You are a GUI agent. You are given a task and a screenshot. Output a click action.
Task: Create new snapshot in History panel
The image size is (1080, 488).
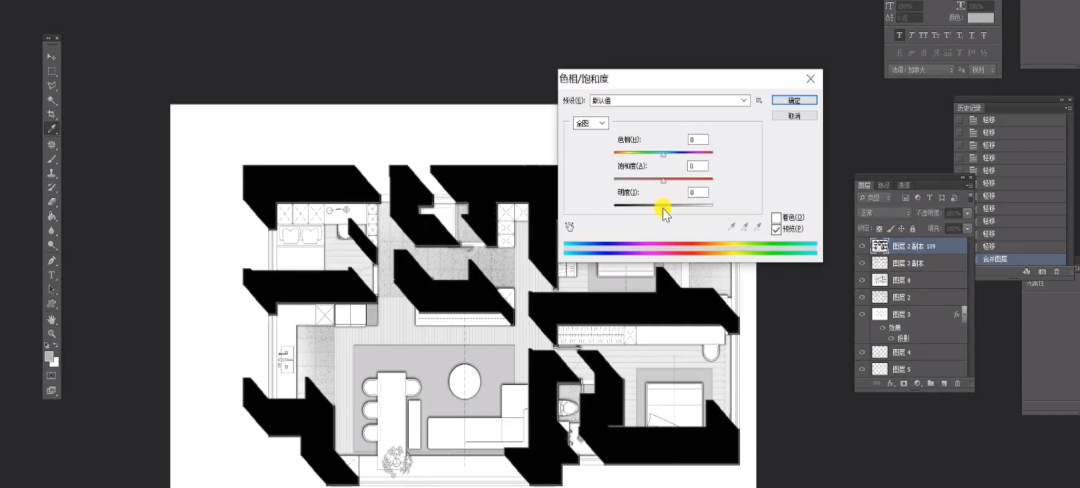pyautogui.click(x=1042, y=272)
